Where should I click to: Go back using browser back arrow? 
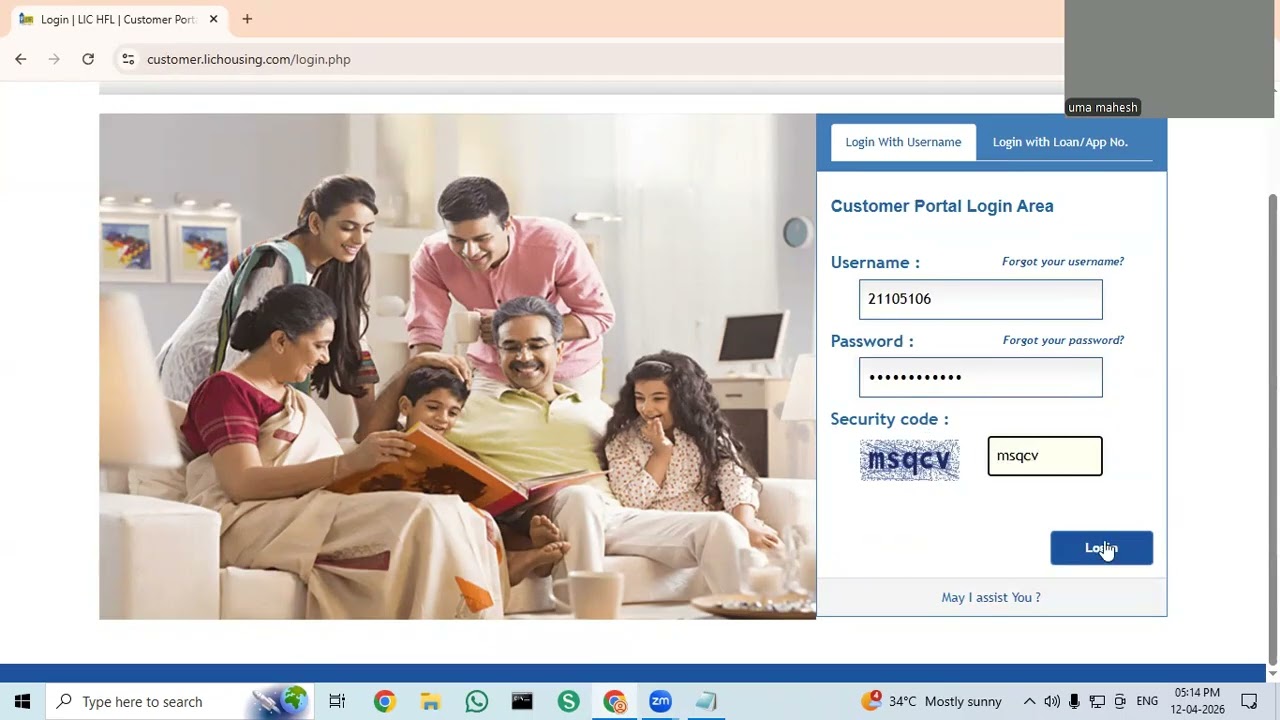click(20, 59)
